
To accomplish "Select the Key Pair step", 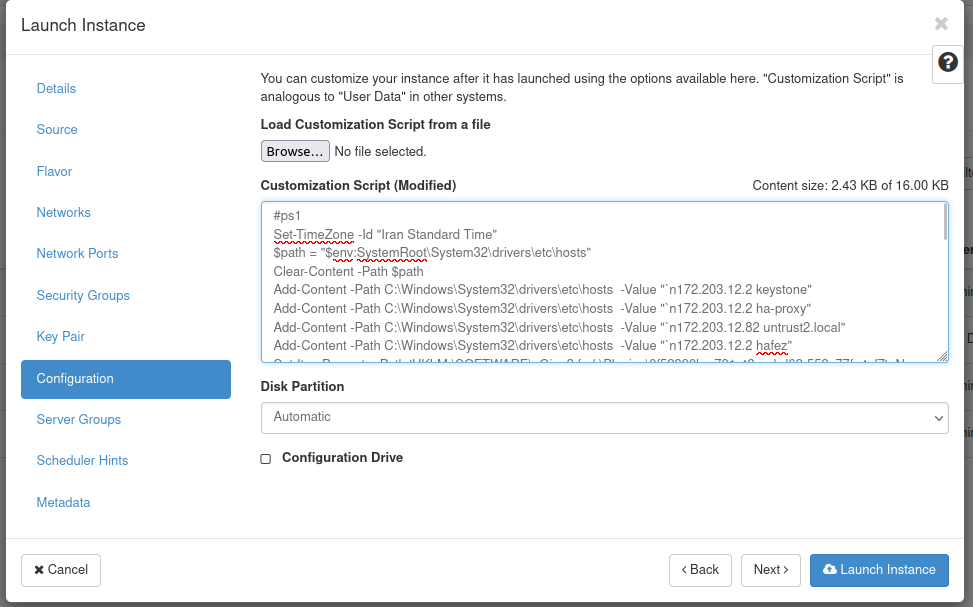I will 60,337.
